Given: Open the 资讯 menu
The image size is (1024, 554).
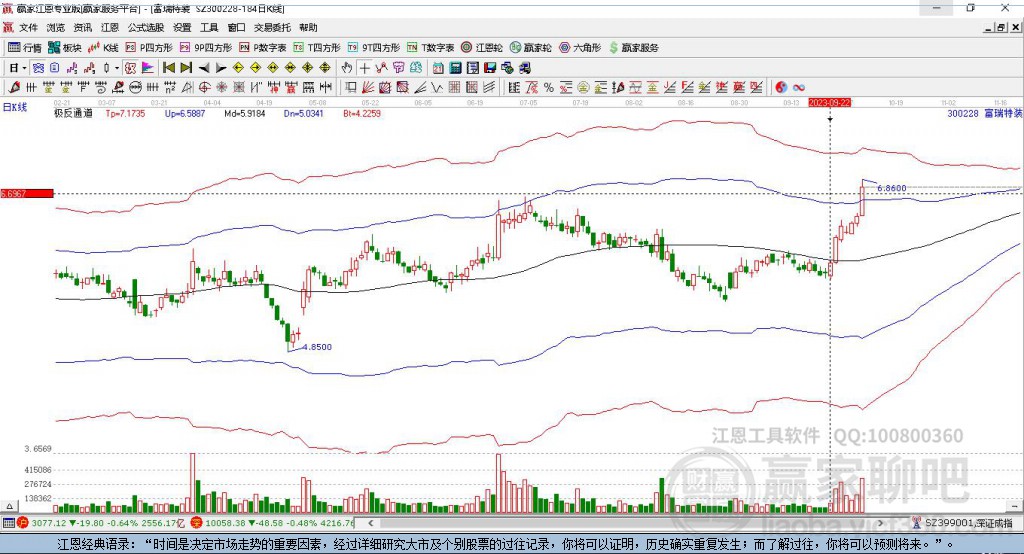Looking at the screenshot, I should coord(83,27).
